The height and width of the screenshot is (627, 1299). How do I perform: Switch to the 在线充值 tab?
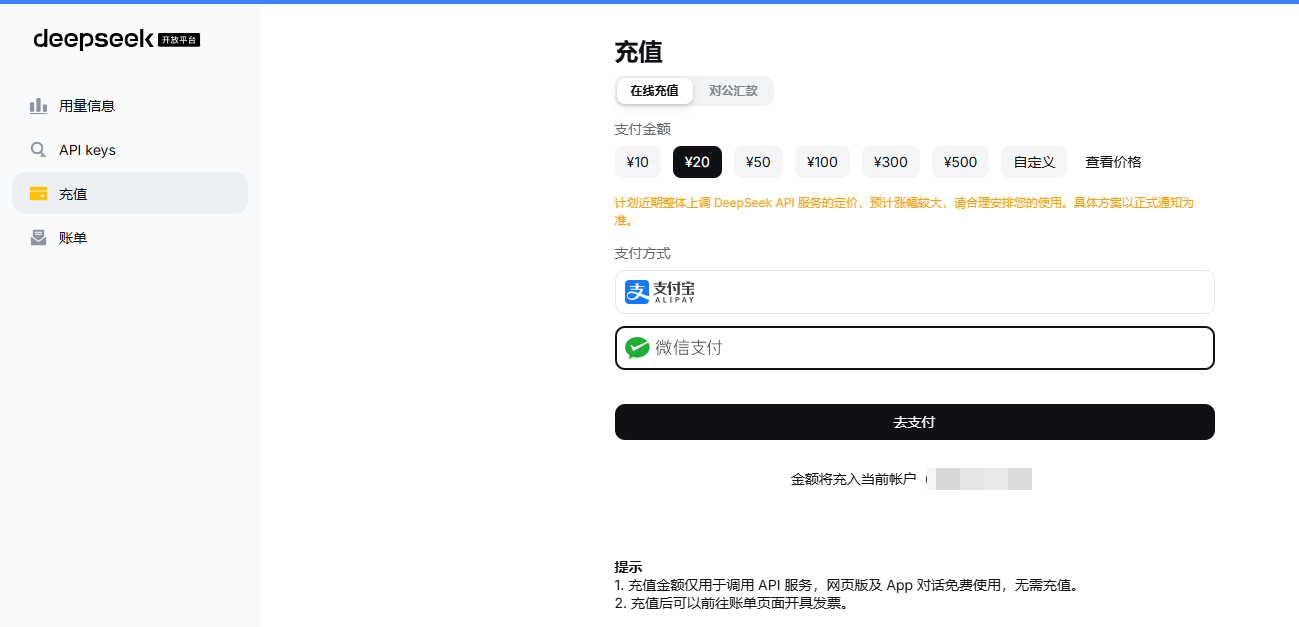click(x=655, y=91)
